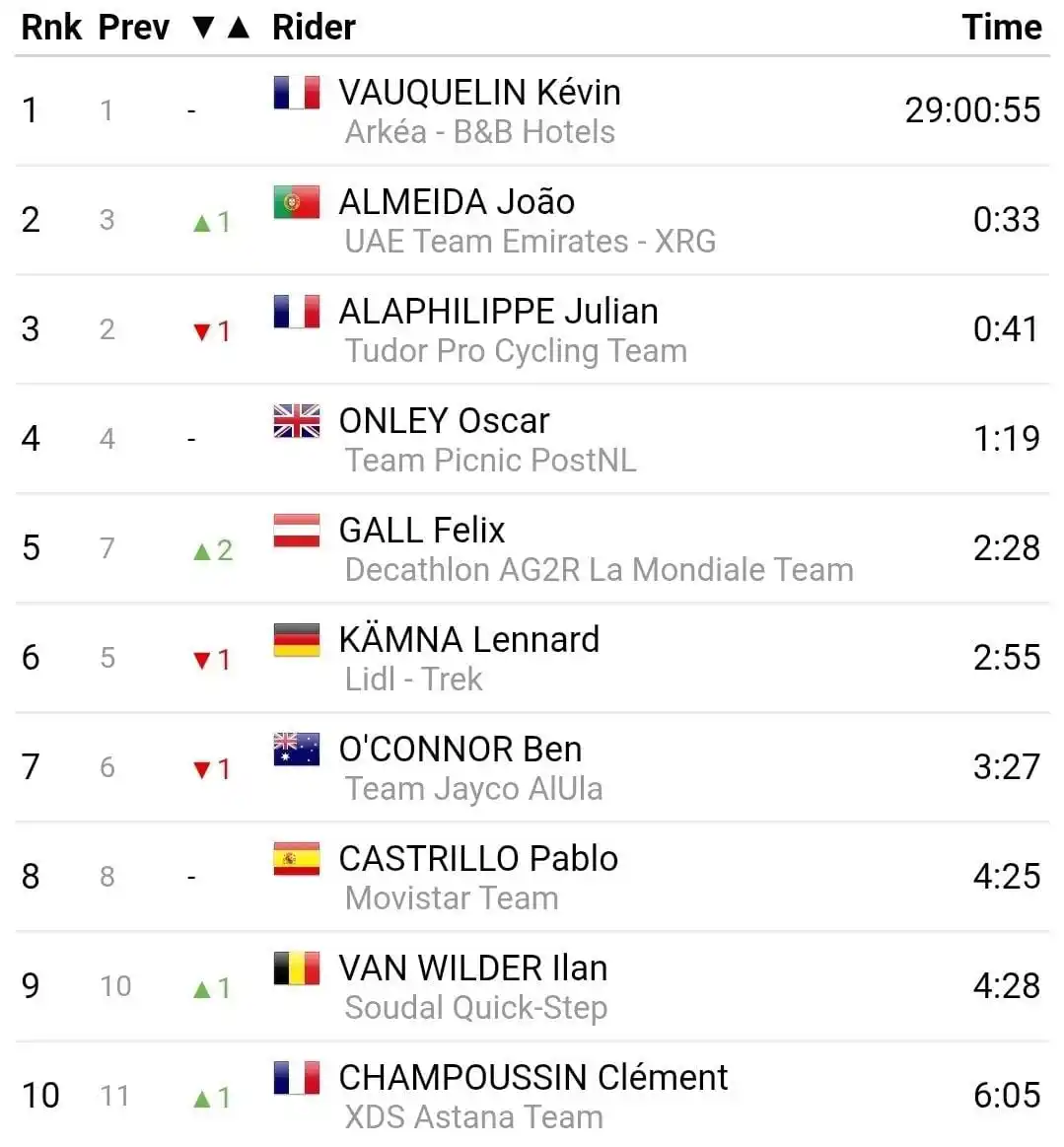Click the green up arrow for GALL Felix
1064x1147 pixels.
pyautogui.click(x=202, y=551)
